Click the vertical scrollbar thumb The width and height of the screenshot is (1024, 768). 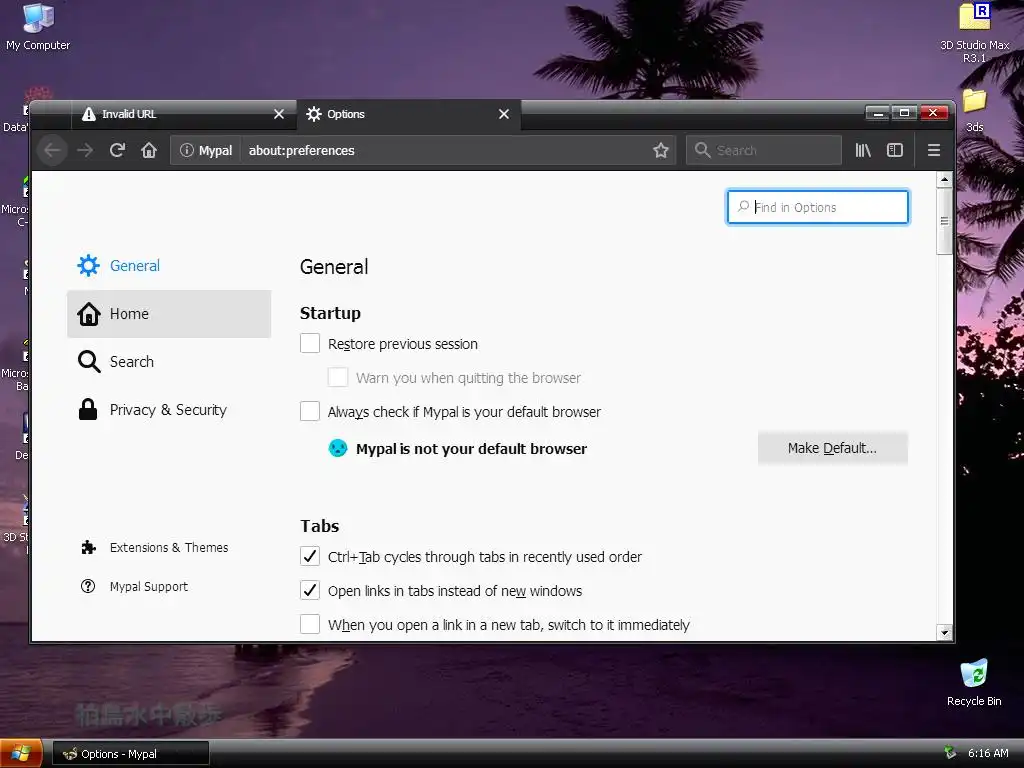944,221
